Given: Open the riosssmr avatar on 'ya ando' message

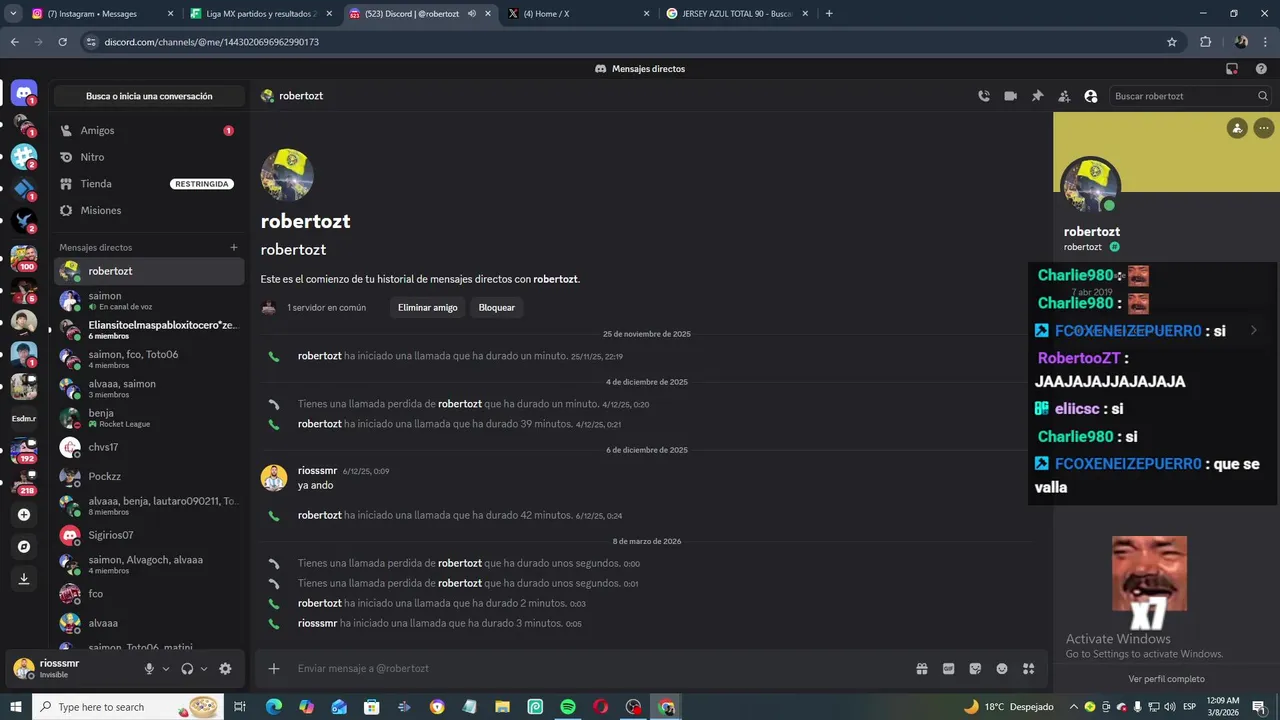Looking at the screenshot, I should pos(274,478).
